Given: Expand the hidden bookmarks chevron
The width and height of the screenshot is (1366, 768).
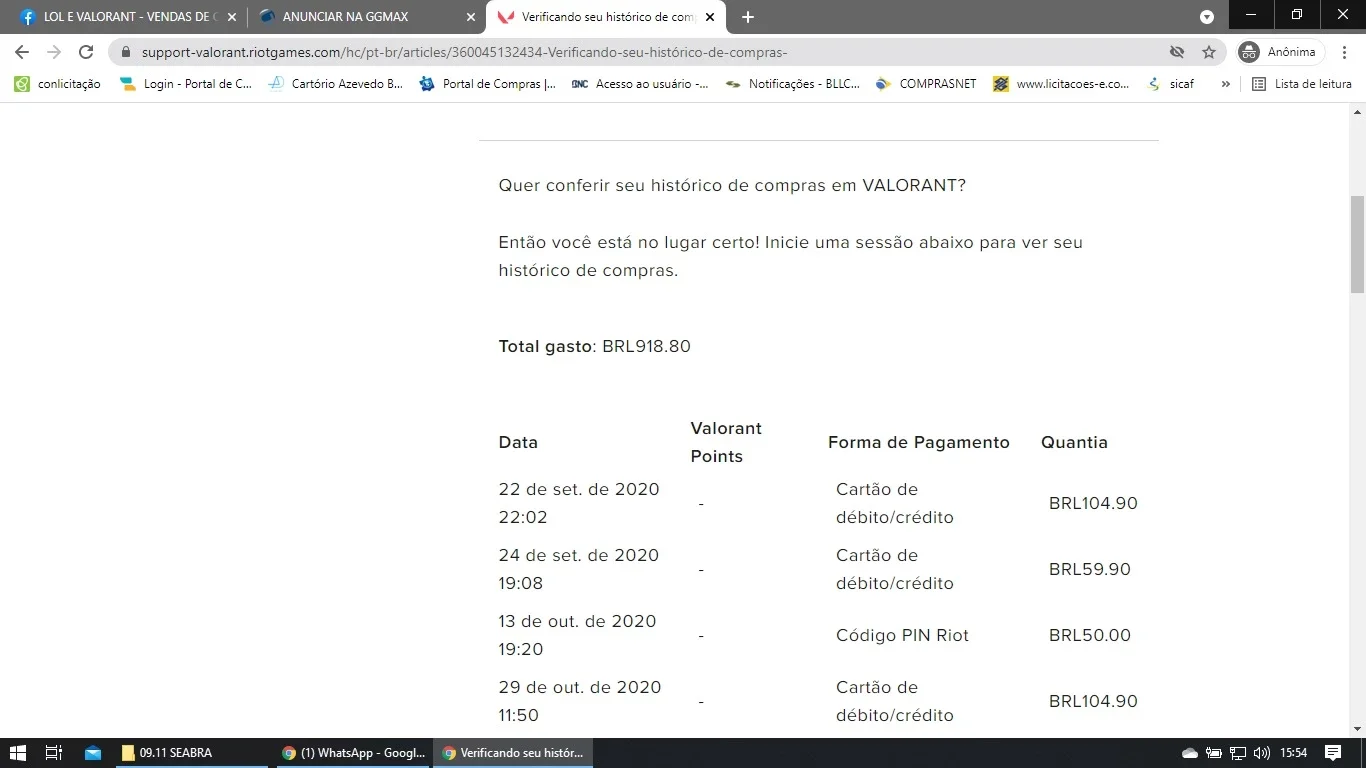Looking at the screenshot, I should click(1225, 84).
